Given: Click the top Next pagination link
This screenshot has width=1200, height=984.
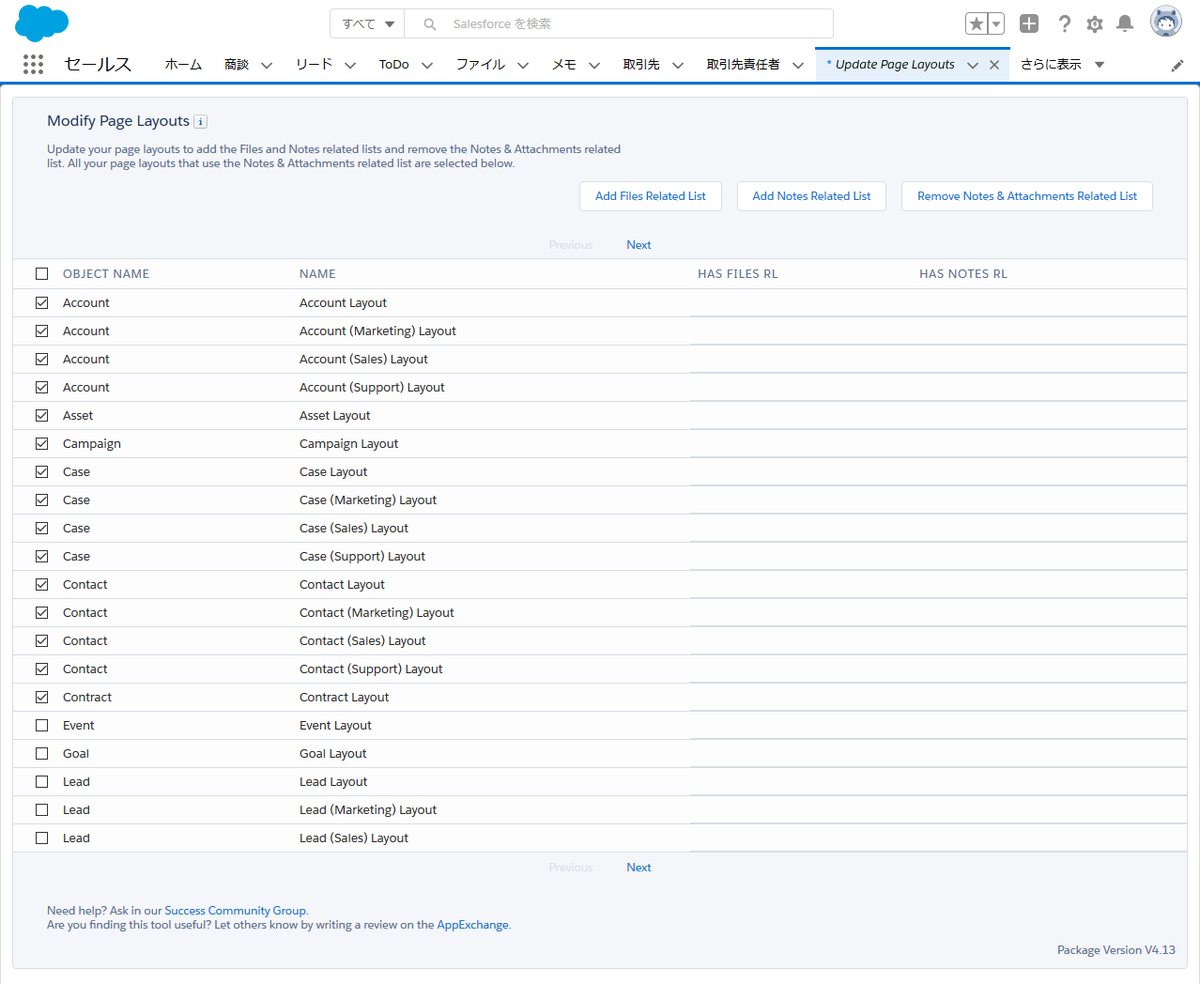Looking at the screenshot, I should [x=639, y=245].
